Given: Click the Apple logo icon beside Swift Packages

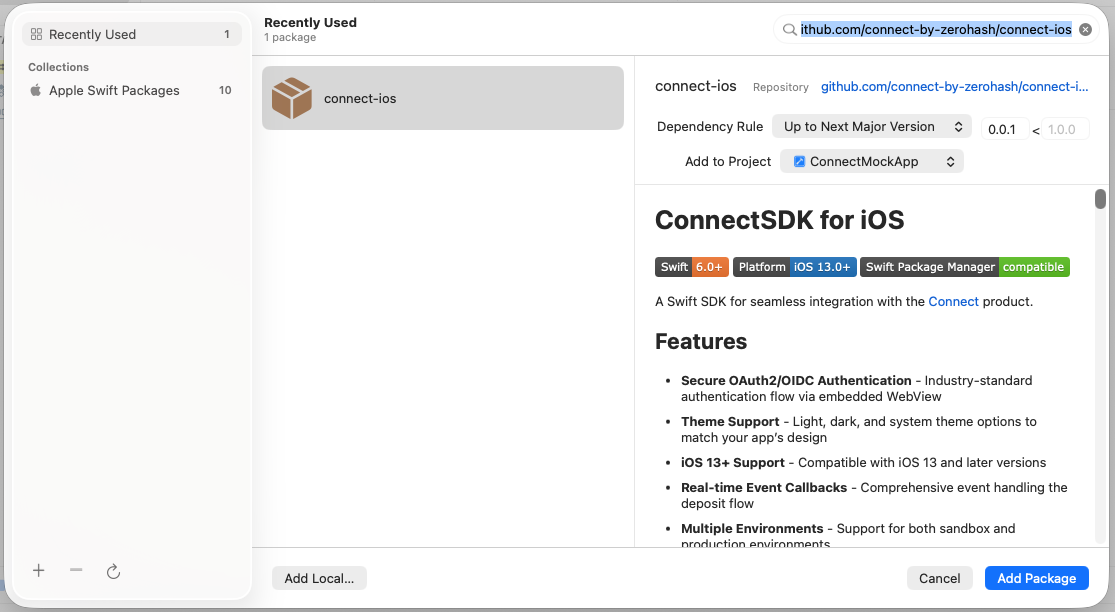Looking at the screenshot, I should pyautogui.click(x=36, y=90).
